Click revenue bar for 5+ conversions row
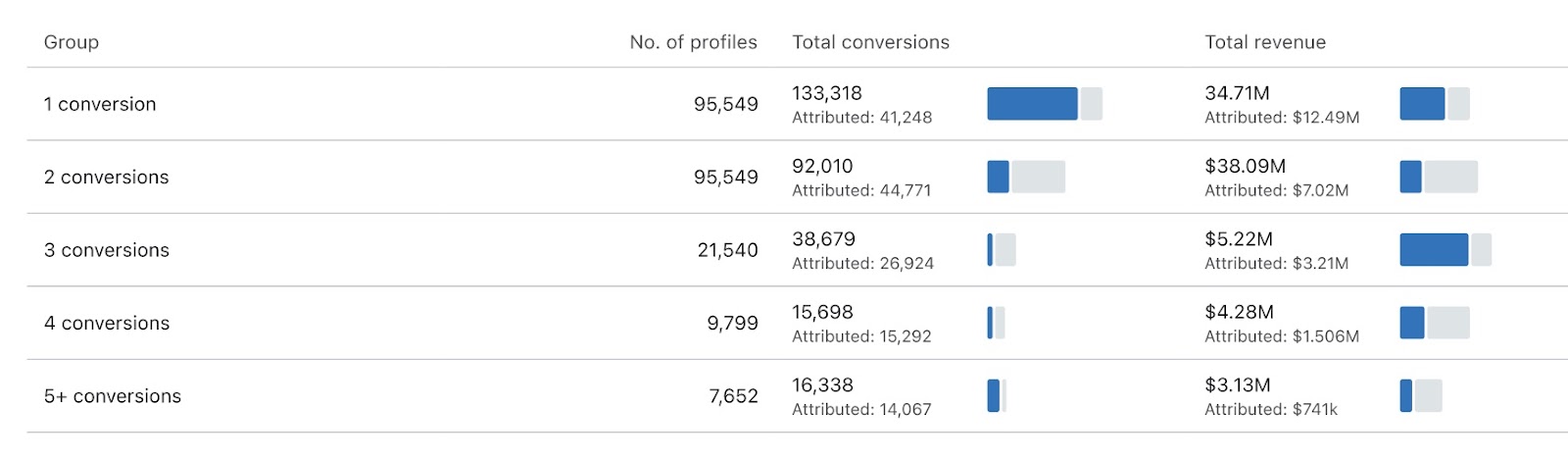Image resolution: width=1568 pixels, height=459 pixels. click(1420, 396)
